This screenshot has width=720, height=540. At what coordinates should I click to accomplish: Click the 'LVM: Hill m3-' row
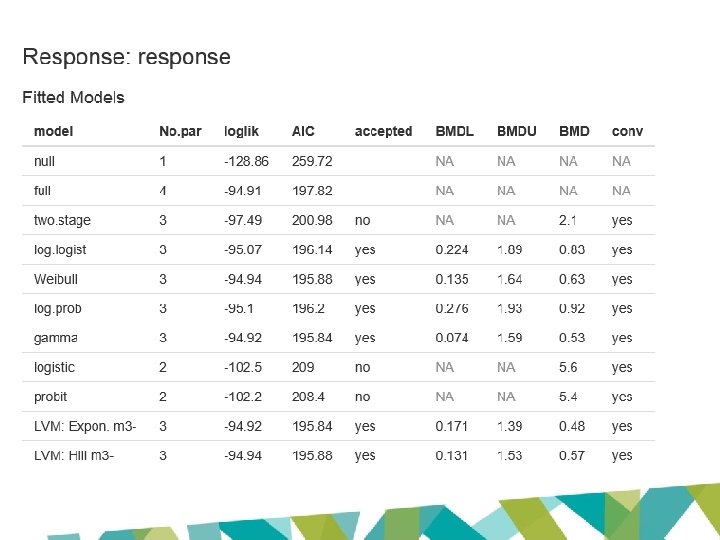click(x=338, y=456)
